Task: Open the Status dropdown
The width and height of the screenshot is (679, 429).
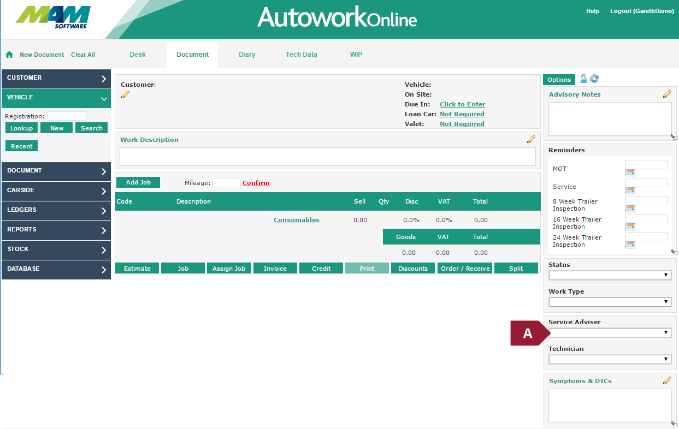Action: [608, 275]
